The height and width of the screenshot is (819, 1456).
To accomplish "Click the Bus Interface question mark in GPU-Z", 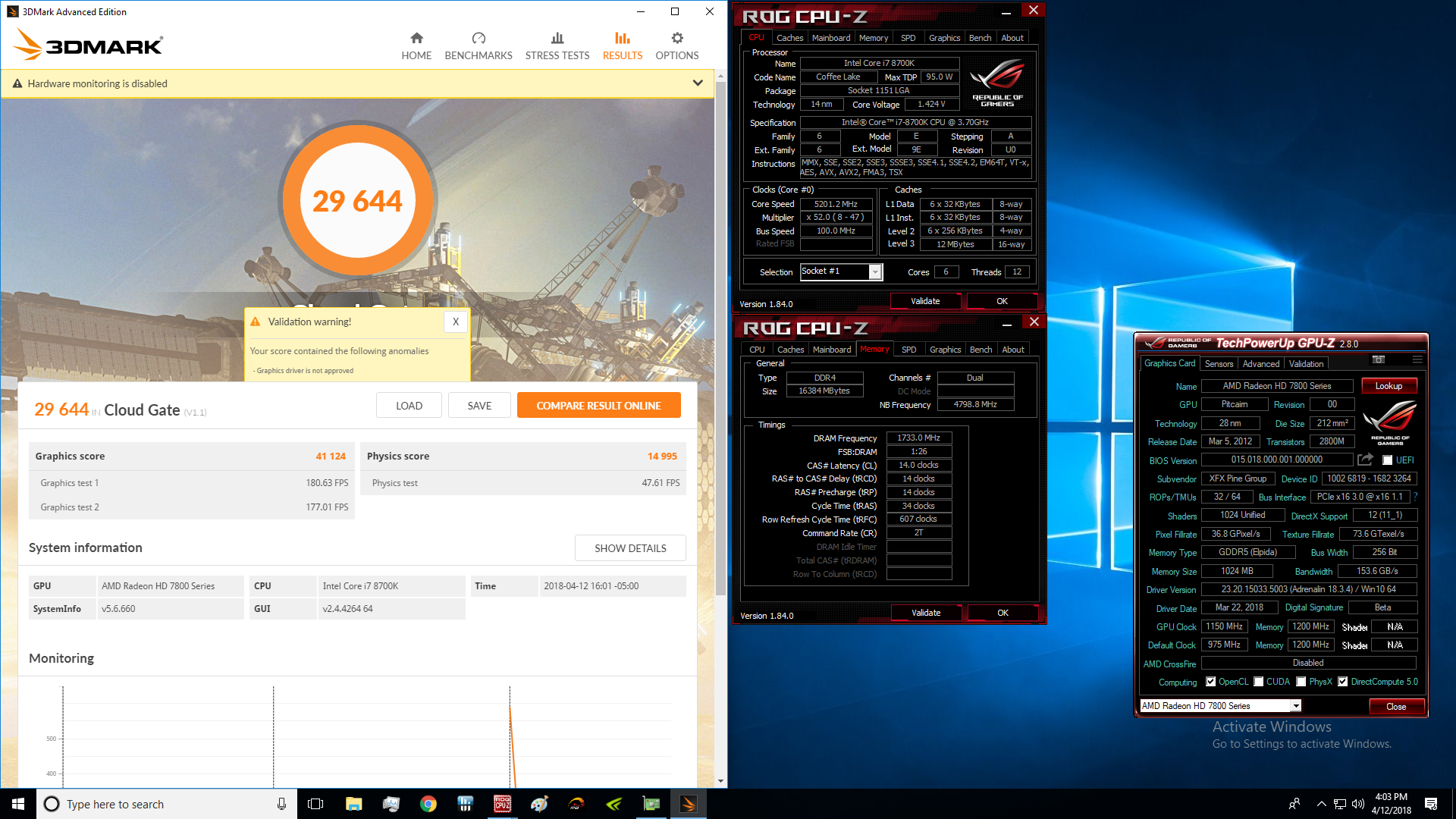I will click(1415, 497).
